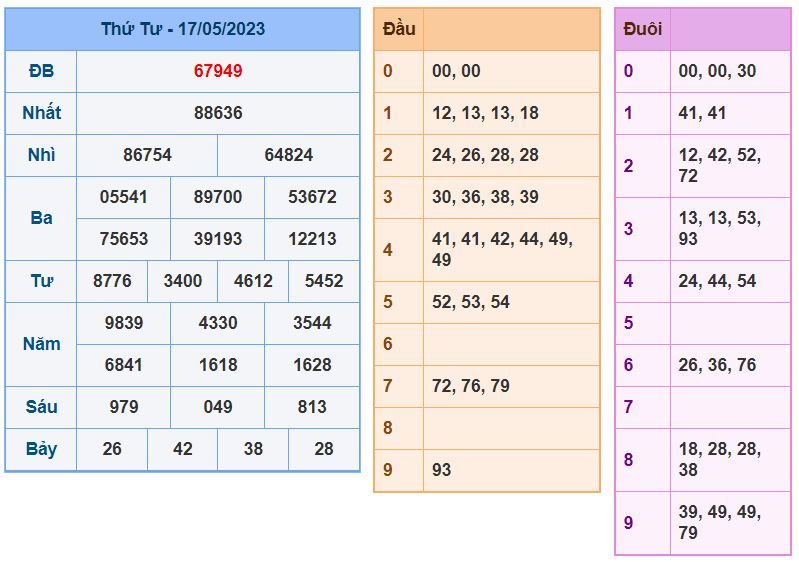Select fifth prize number 3544

pos(312,323)
